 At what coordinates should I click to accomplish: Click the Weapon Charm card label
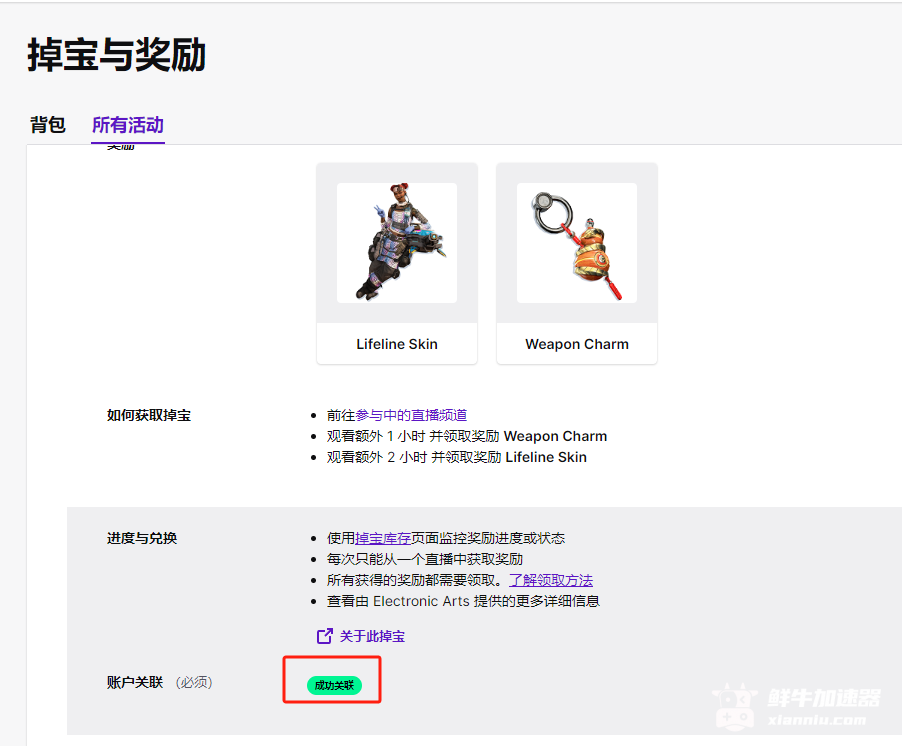(577, 344)
